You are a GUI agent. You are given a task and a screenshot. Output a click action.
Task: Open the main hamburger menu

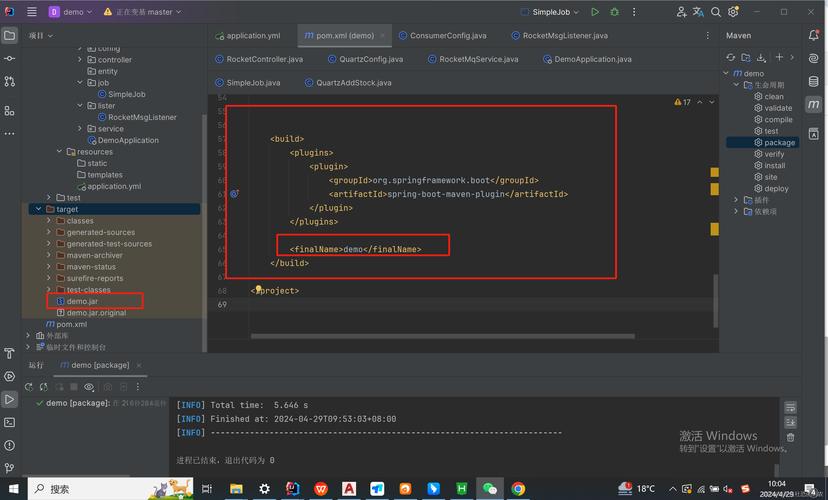(x=32, y=12)
